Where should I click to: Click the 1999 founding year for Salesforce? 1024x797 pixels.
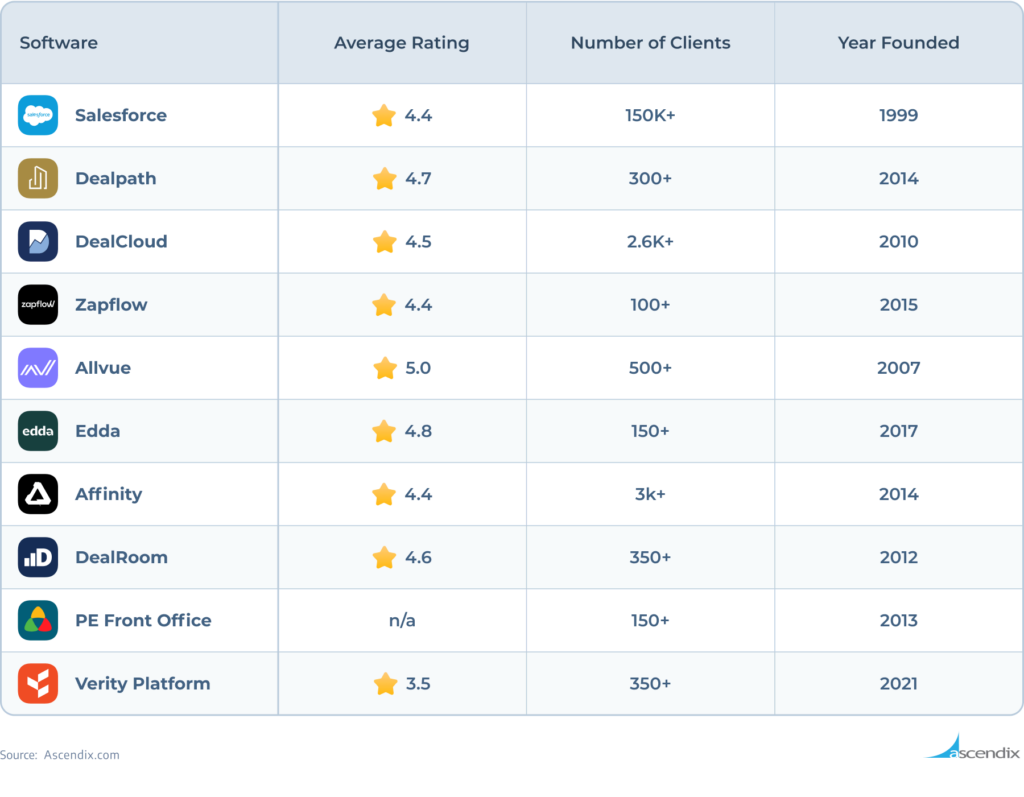(899, 116)
